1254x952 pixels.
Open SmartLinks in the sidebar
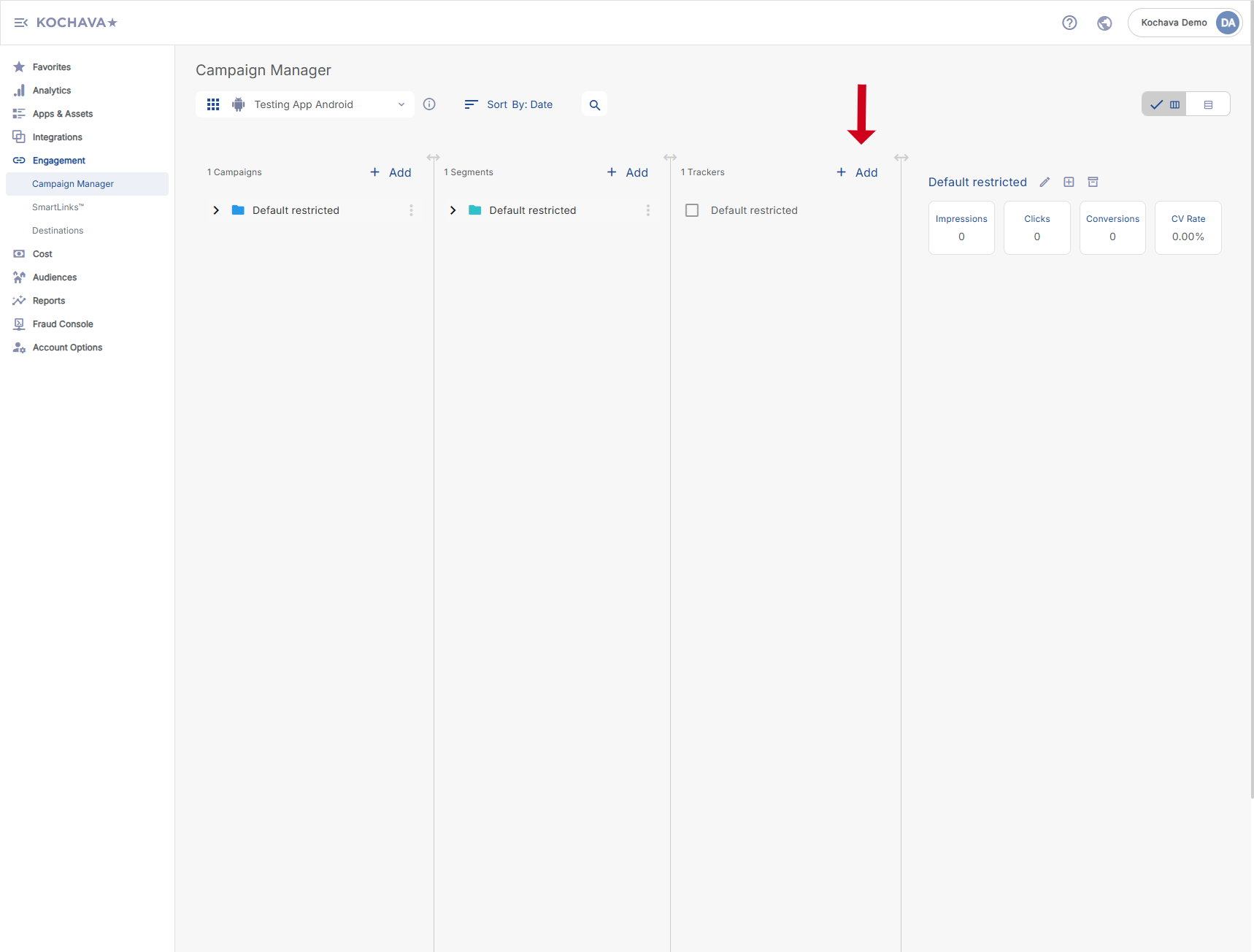click(58, 207)
